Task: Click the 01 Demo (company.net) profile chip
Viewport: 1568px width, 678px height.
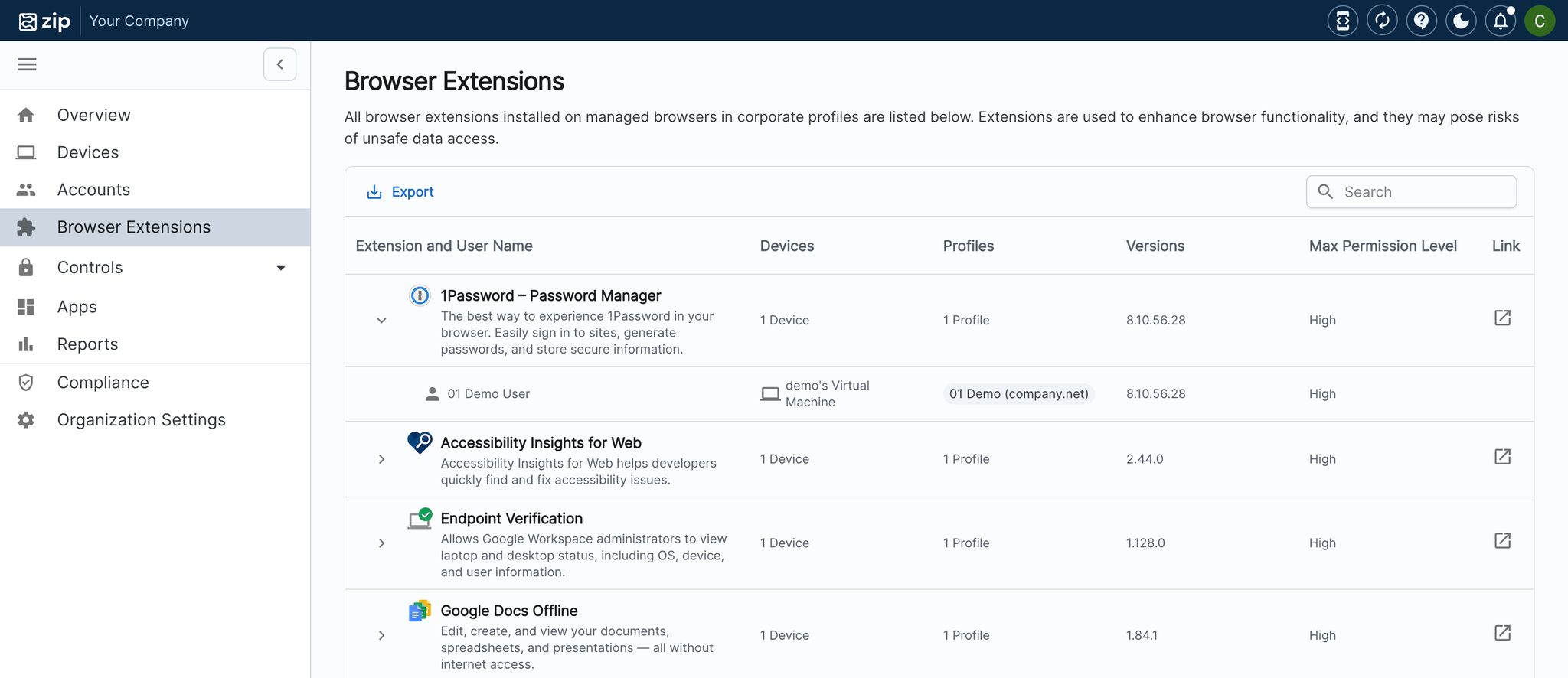Action: tap(1018, 394)
